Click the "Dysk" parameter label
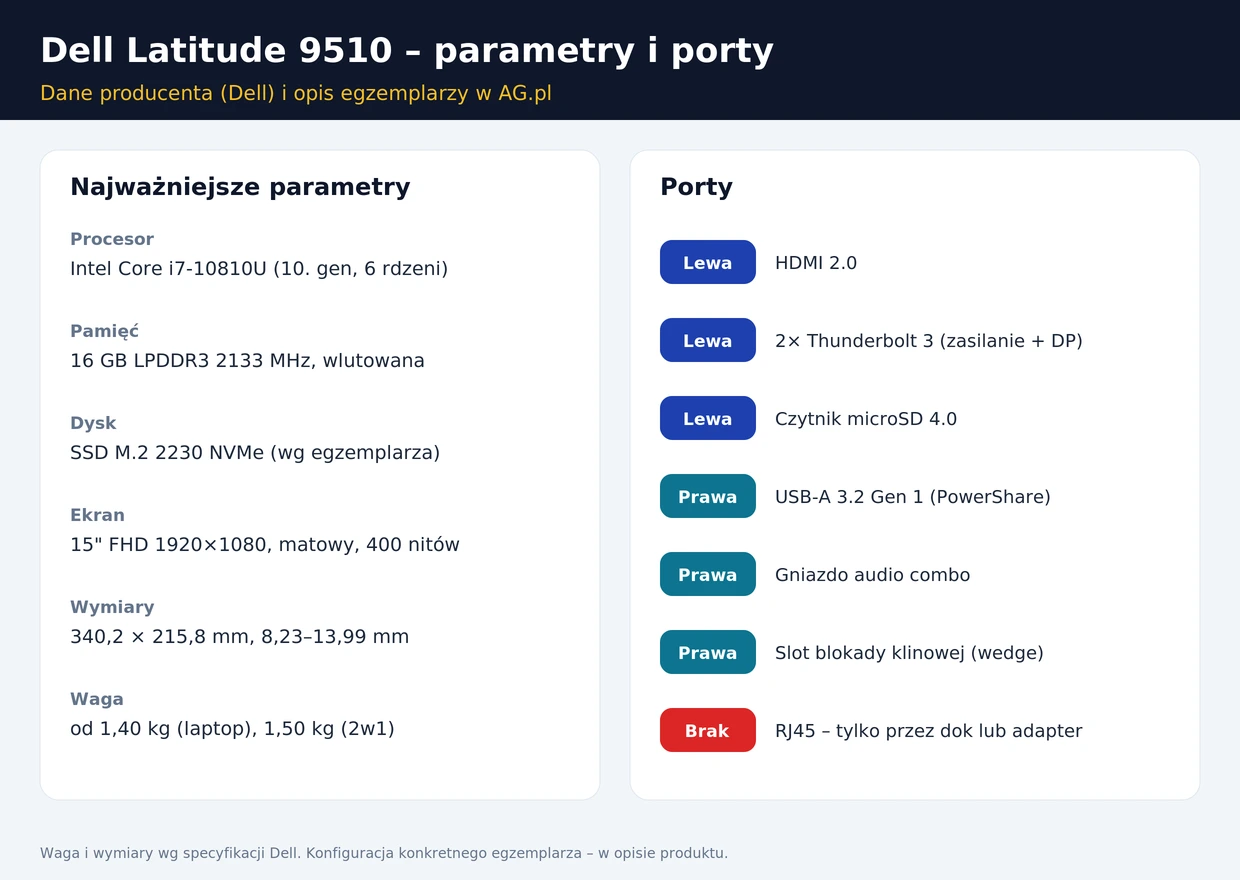This screenshot has height=880, width=1240. pos(93,423)
